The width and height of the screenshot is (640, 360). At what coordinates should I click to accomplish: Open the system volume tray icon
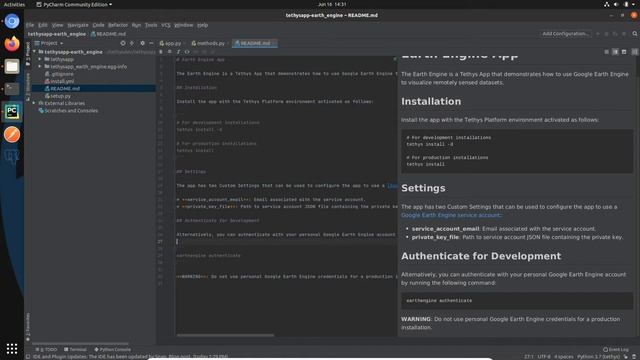pyautogui.click(x=616, y=4)
